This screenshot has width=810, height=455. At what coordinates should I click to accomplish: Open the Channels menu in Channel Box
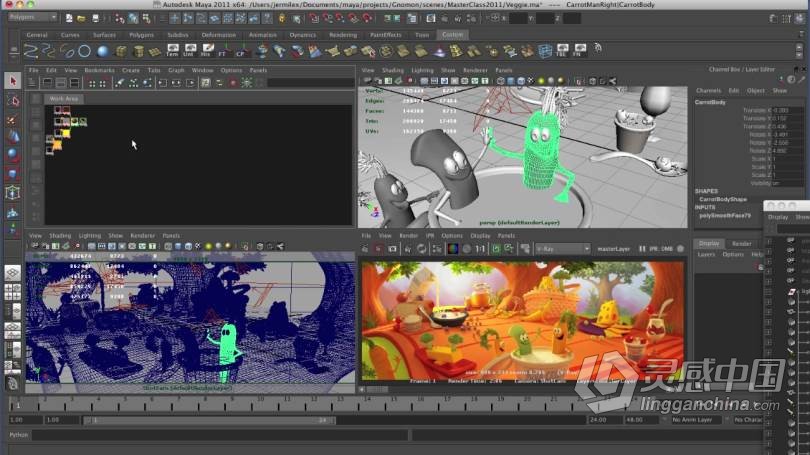click(708, 90)
